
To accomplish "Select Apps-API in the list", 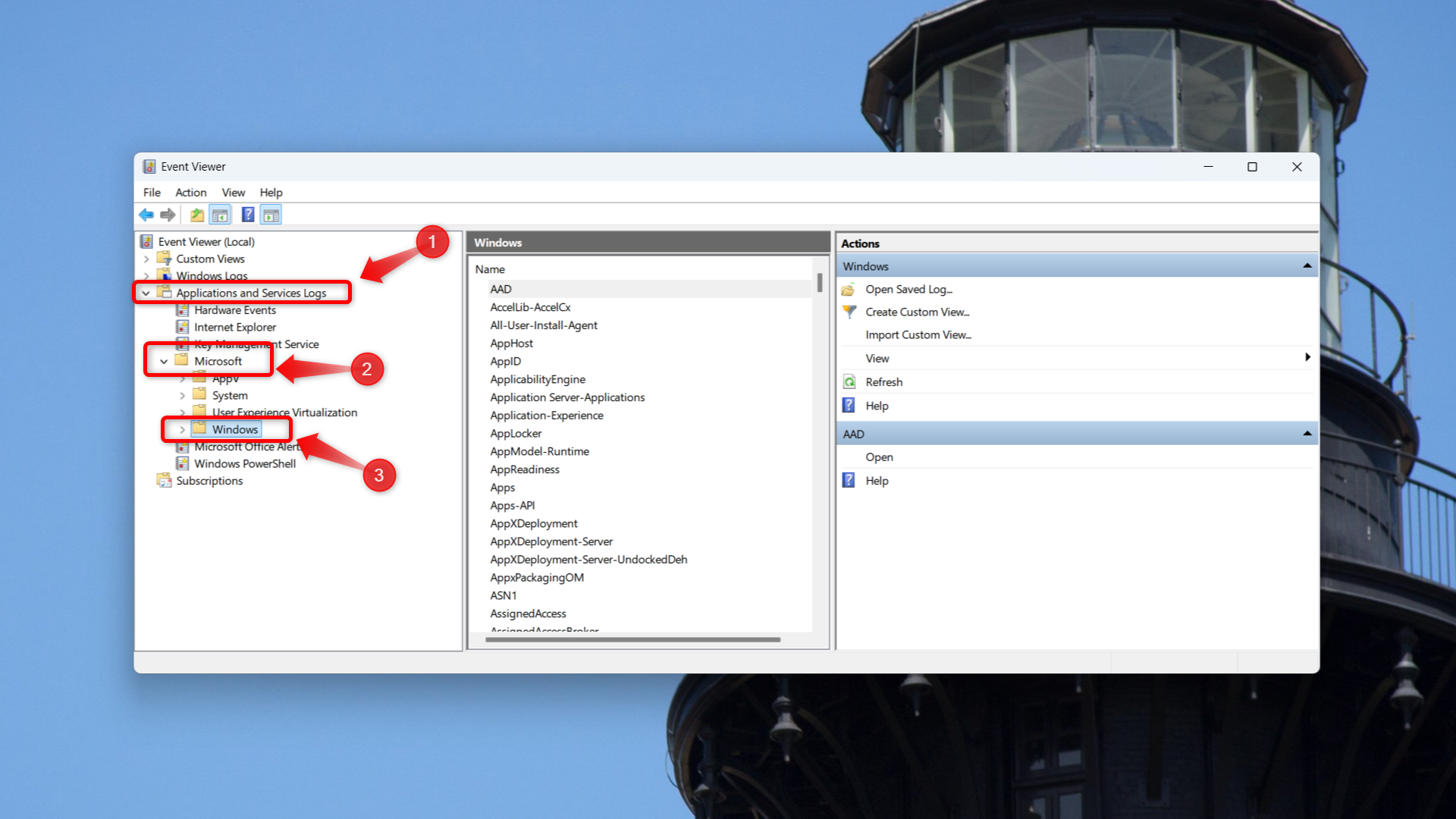I will point(512,506).
